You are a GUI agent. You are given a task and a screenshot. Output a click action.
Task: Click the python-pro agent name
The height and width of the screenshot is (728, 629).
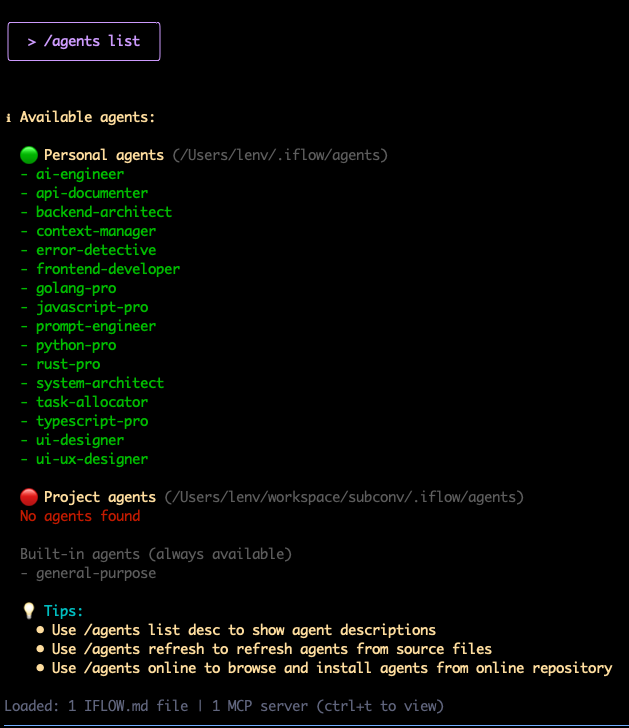tap(76, 345)
